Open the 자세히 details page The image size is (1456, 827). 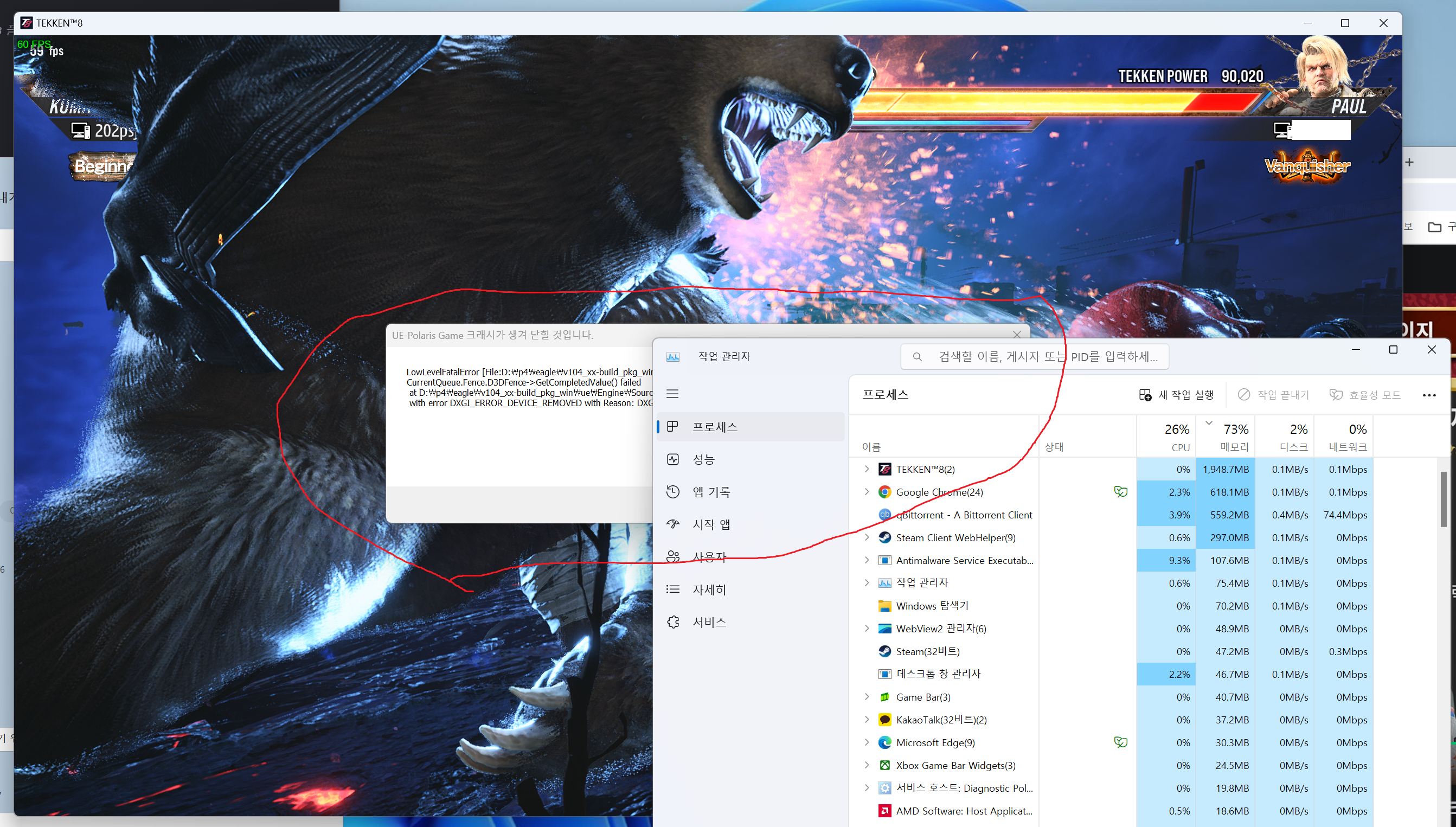click(709, 589)
